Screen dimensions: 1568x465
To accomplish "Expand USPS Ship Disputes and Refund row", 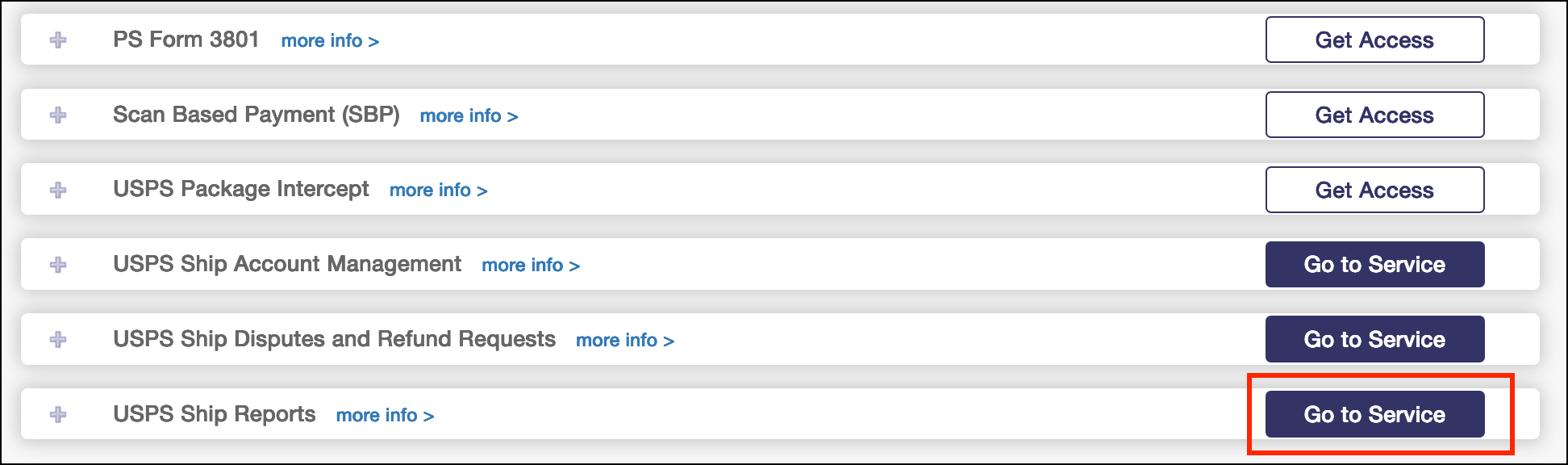I will coord(58,339).
